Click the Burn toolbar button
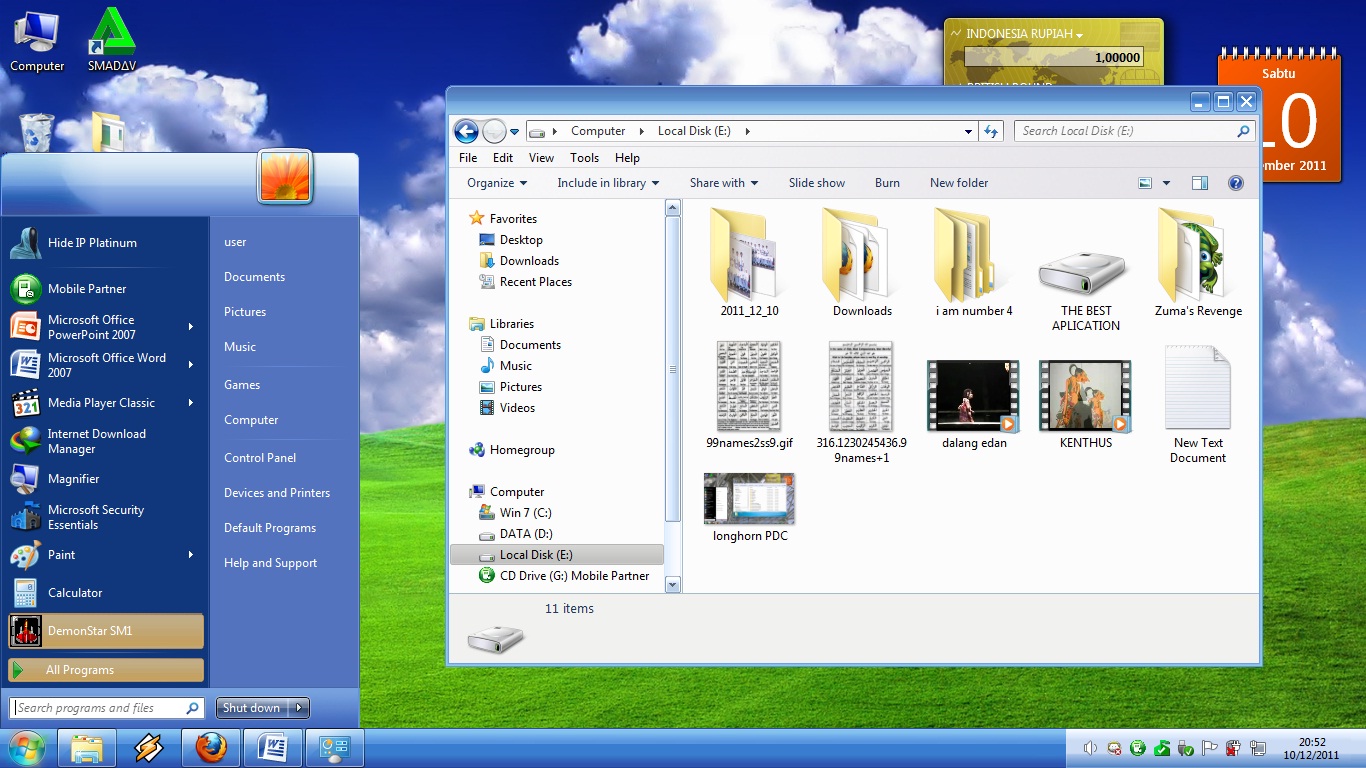This screenshot has height=768, width=1366. pos(887,183)
